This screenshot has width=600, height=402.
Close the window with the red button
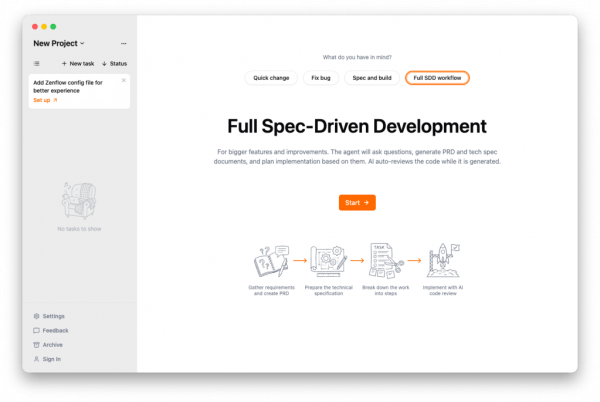click(x=35, y=27)
